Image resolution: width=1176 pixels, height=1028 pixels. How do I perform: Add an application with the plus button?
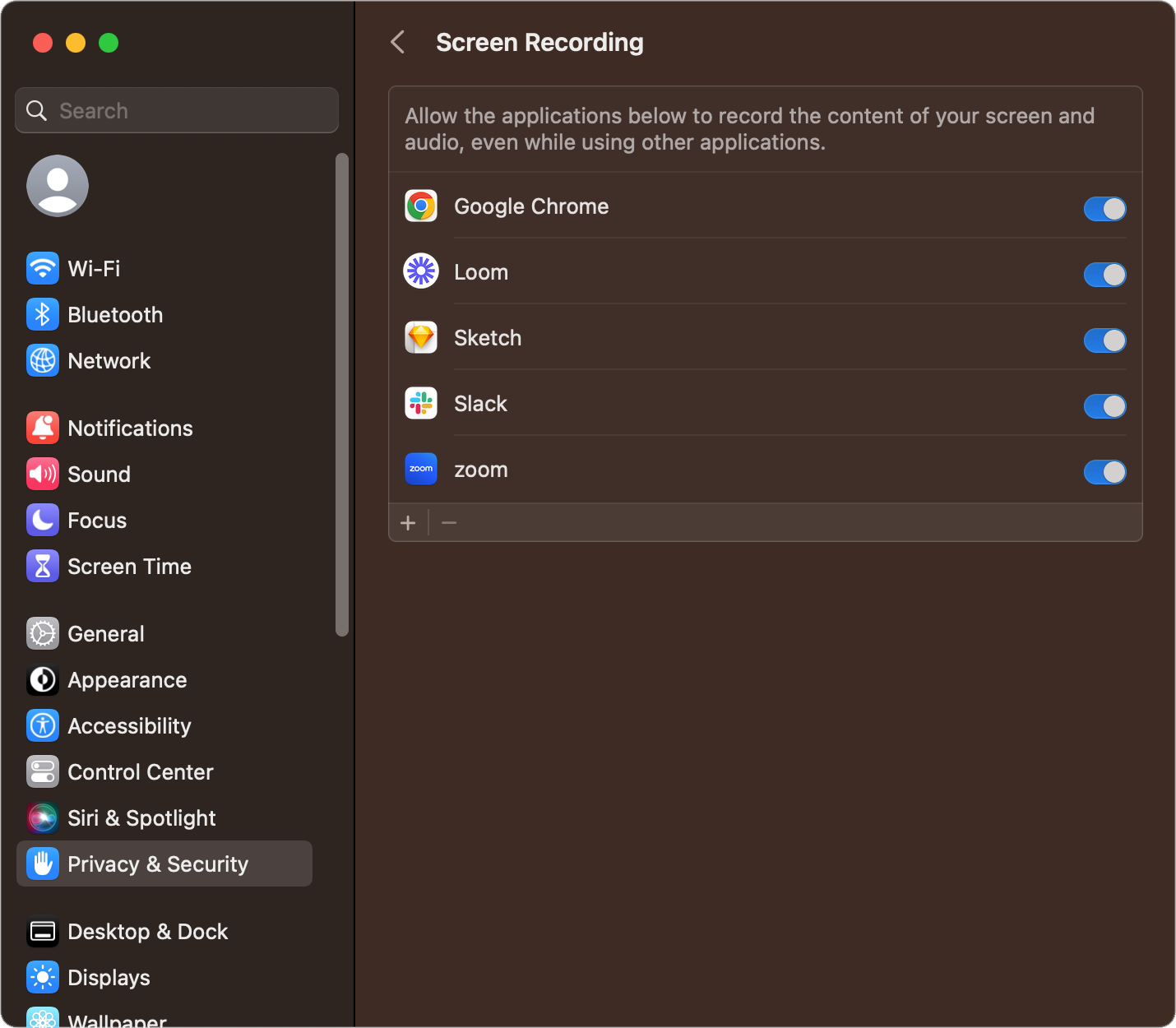[408, 522]
